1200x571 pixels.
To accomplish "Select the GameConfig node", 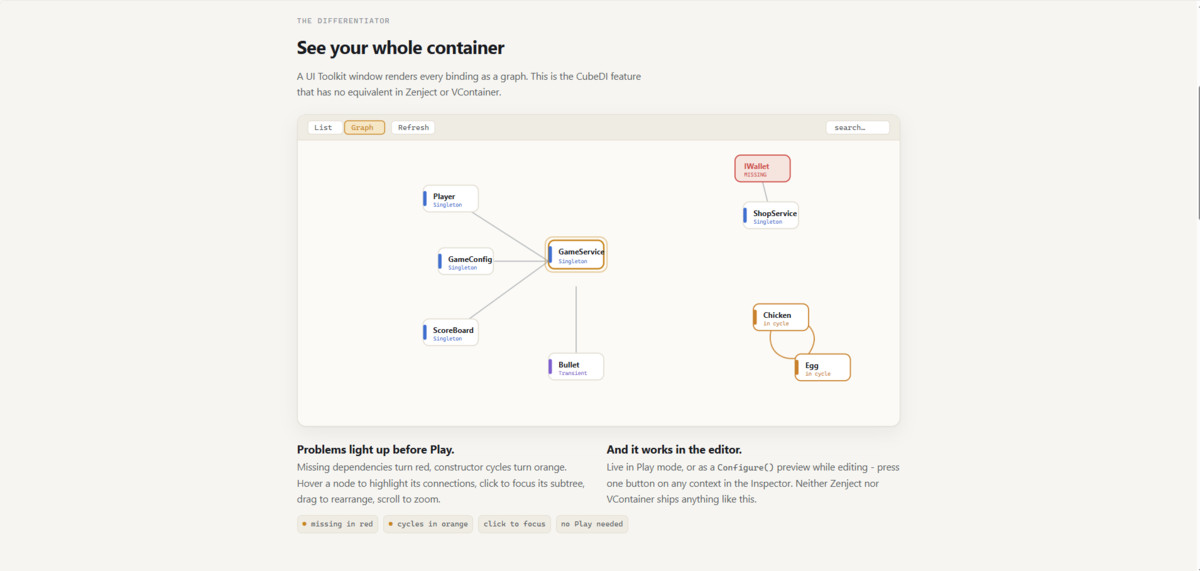I will (465, 261).
